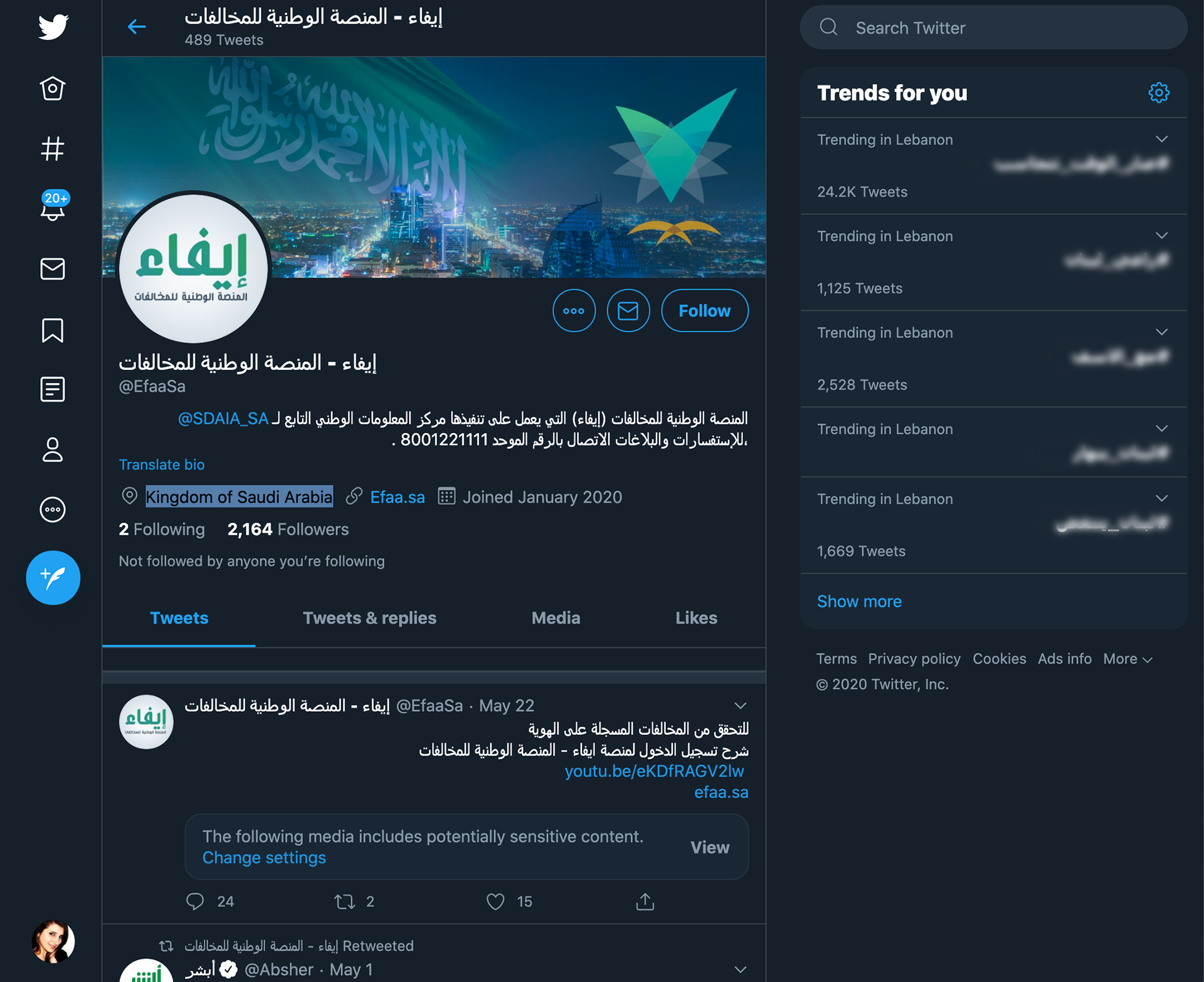Open Messages envelope in left sidebar
The image size is (1204, 982).
[x=53, y=269]
